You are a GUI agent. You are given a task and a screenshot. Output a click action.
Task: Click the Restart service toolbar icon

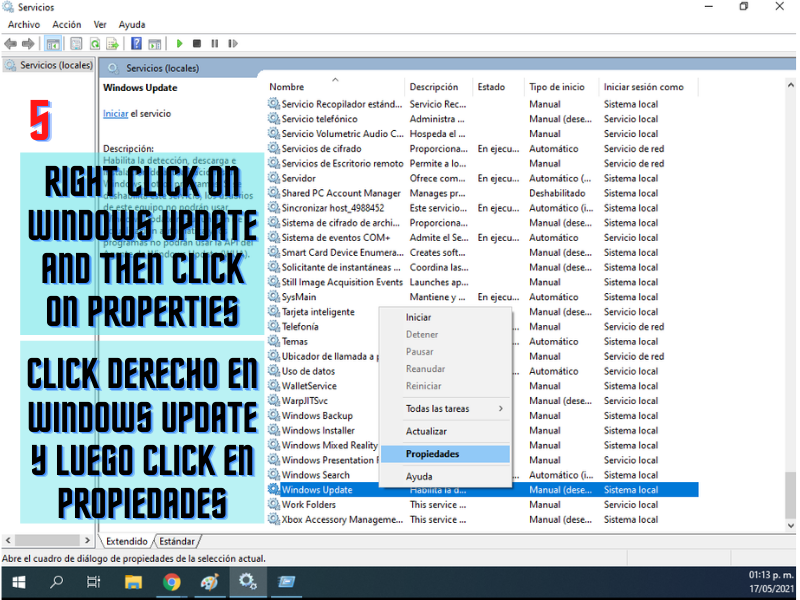(233, 44)
